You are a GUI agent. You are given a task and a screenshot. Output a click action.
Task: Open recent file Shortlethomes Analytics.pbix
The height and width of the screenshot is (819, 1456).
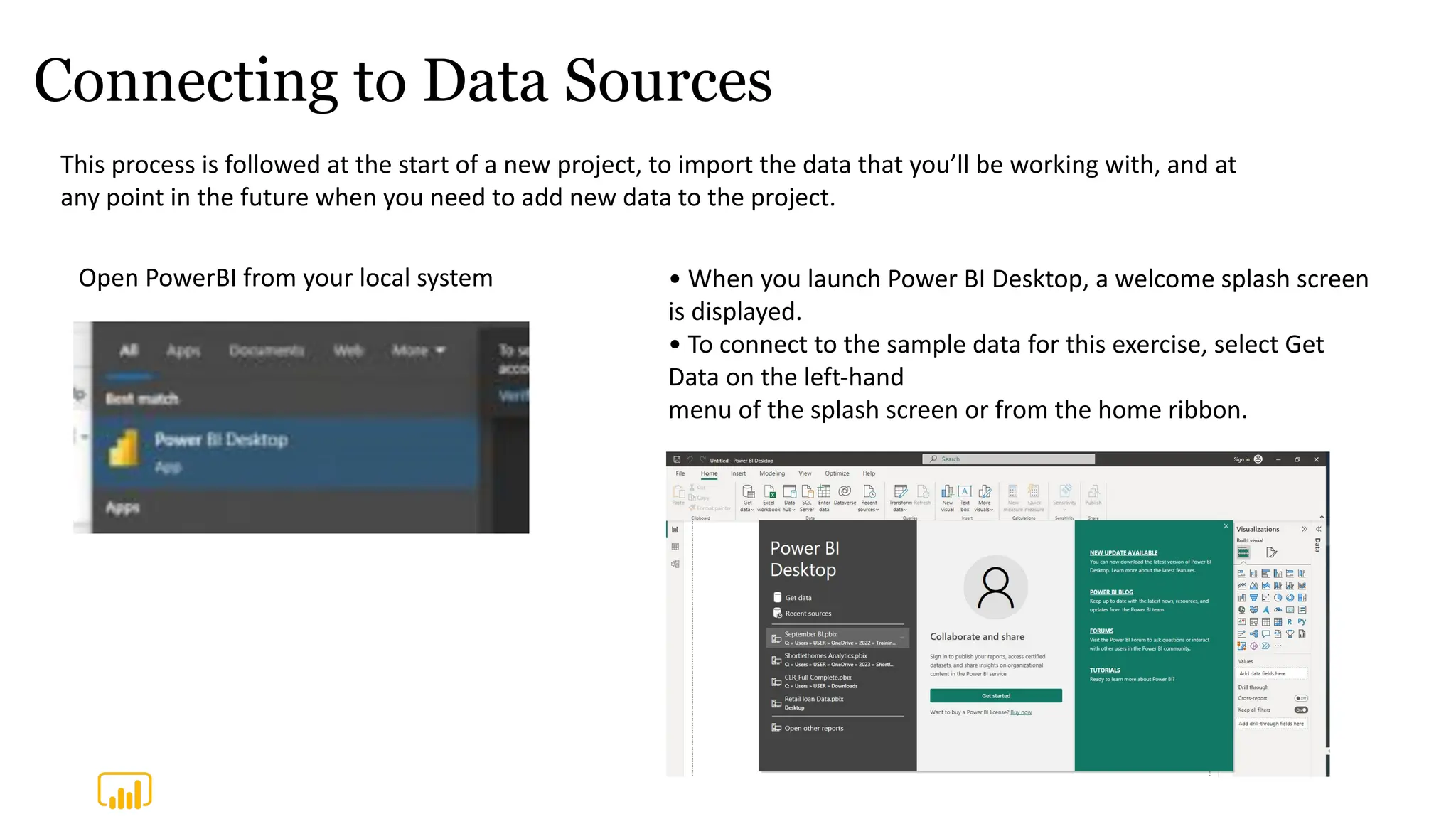[x=837, y=660]
